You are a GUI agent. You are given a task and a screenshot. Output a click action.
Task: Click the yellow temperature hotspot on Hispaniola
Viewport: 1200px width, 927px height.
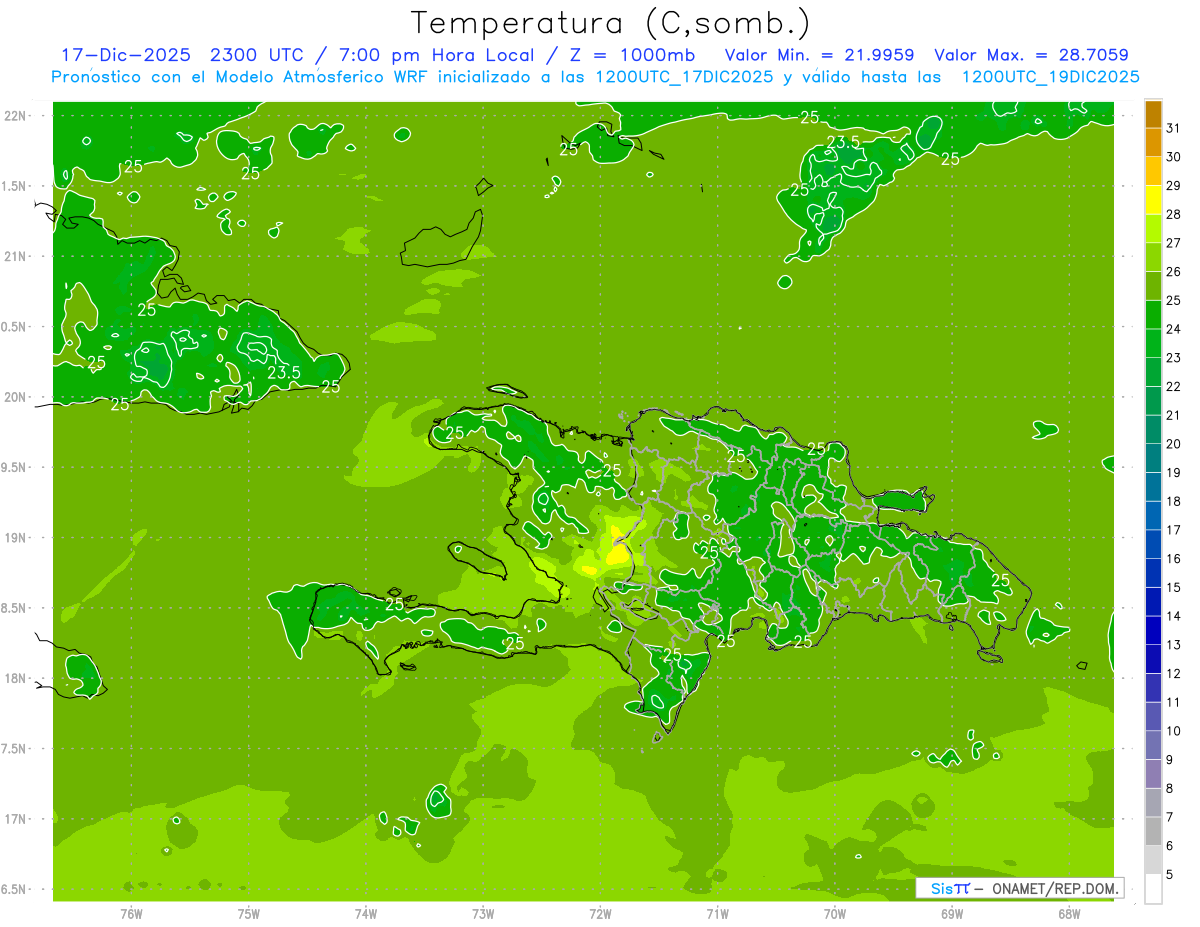click(617, 550)
